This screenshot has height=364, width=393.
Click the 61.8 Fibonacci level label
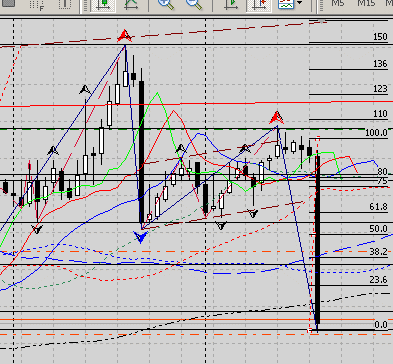[x=378, y=207]
